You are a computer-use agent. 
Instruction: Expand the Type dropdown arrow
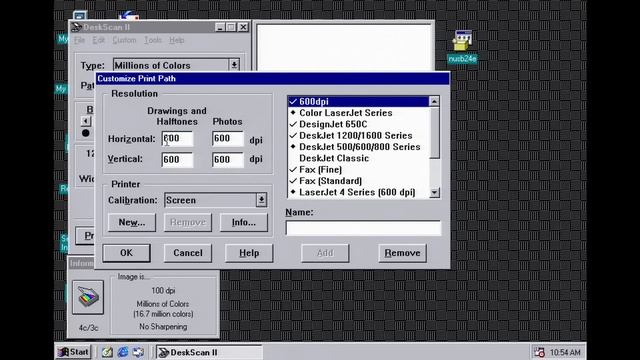(x=234, y=65)
